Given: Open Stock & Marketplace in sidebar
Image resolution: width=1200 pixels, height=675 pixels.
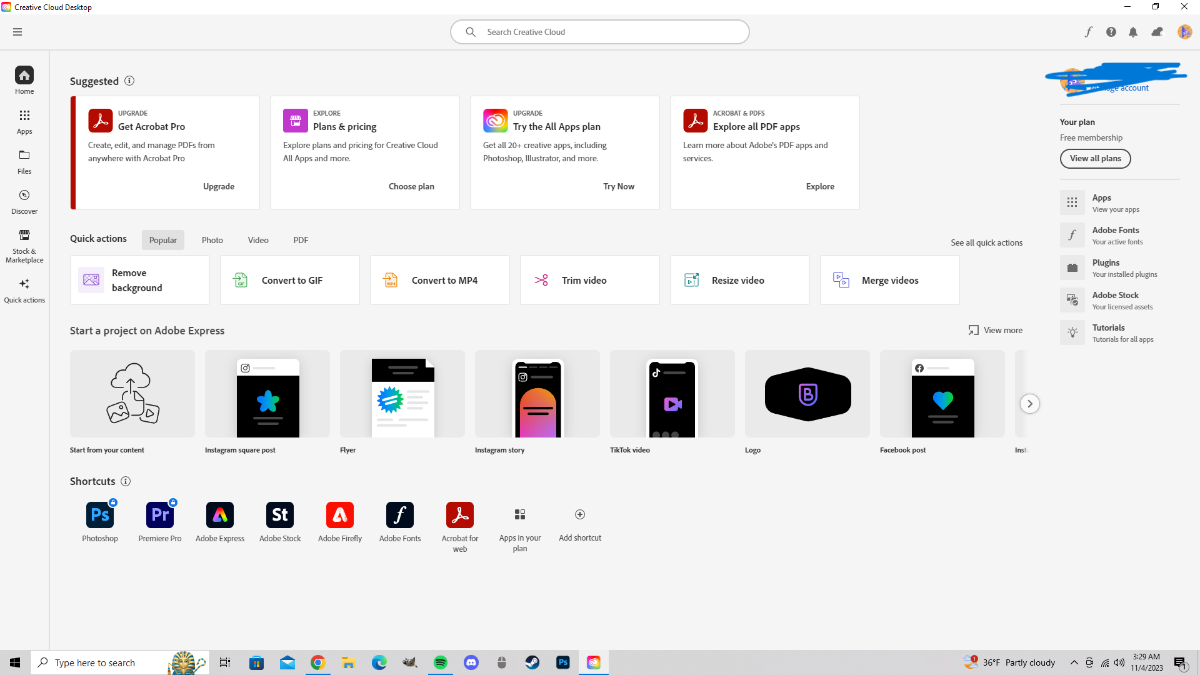Looking at the screenshot, I should pos(24,246).
